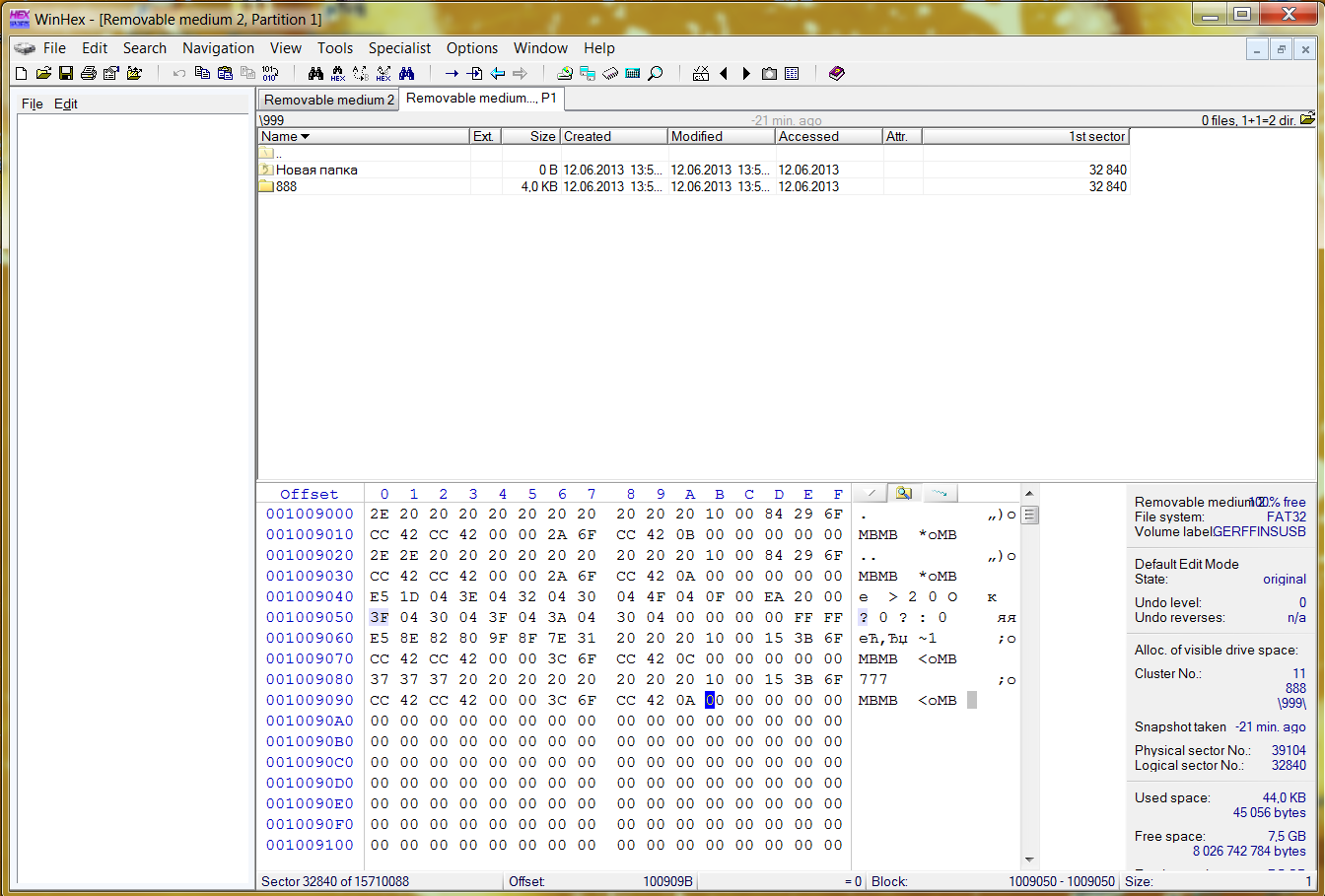Click the Continue Search binoculars icon
Screen dimensions: 1325x896
click(x=406, y=73)
